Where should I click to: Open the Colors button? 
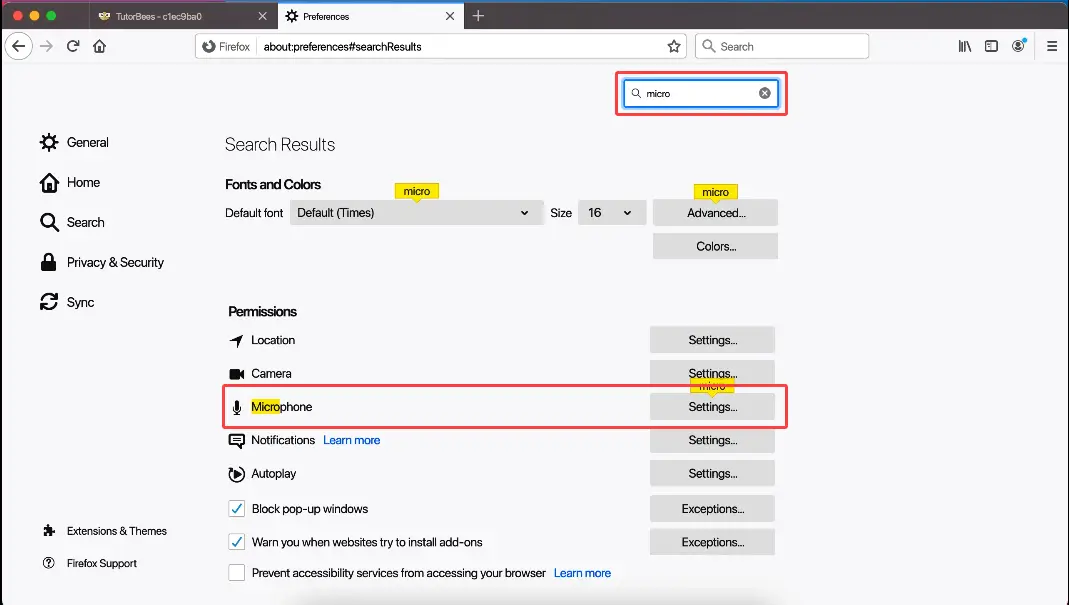[x=715, y=246]
